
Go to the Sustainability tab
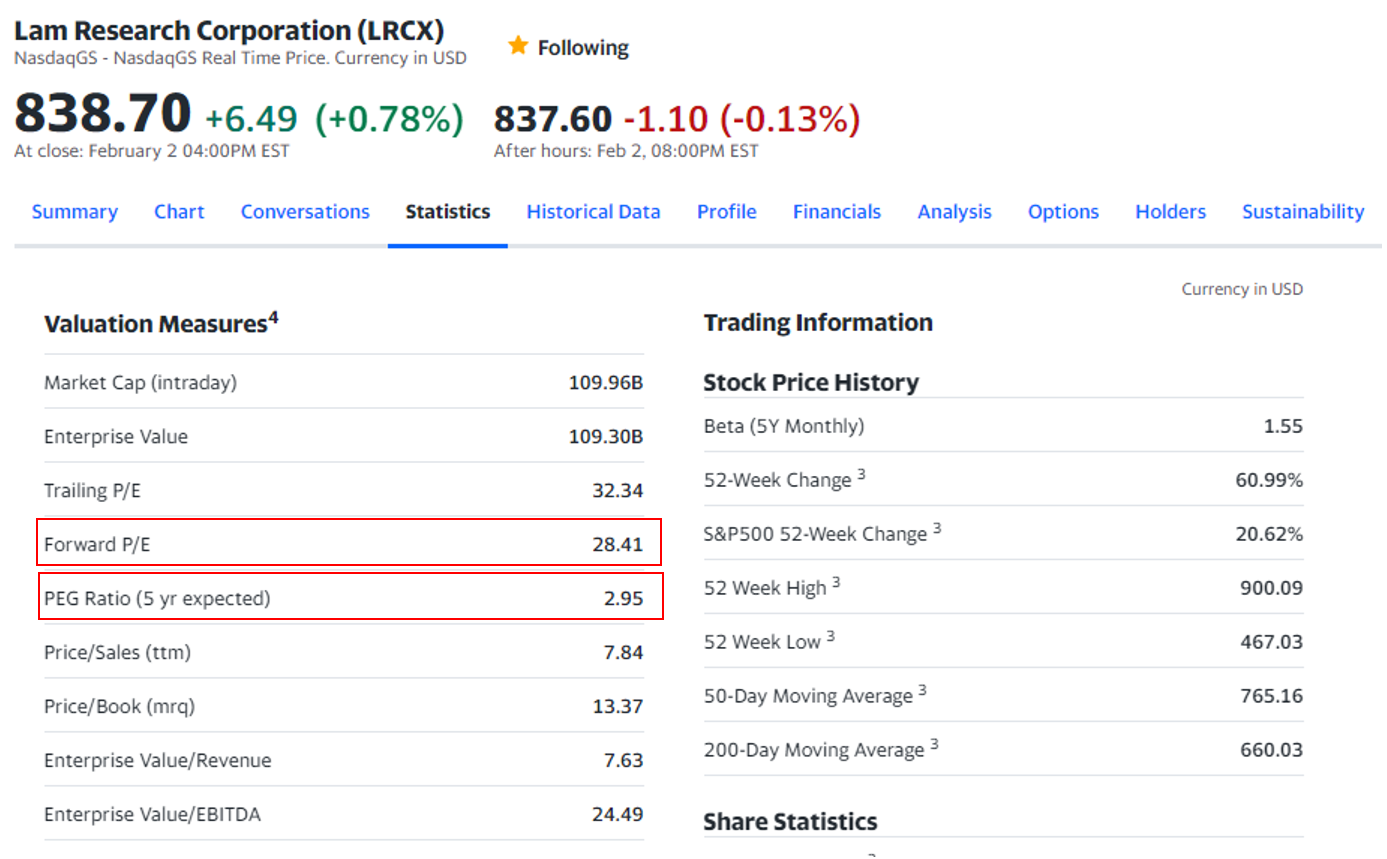click(1303, 212)
